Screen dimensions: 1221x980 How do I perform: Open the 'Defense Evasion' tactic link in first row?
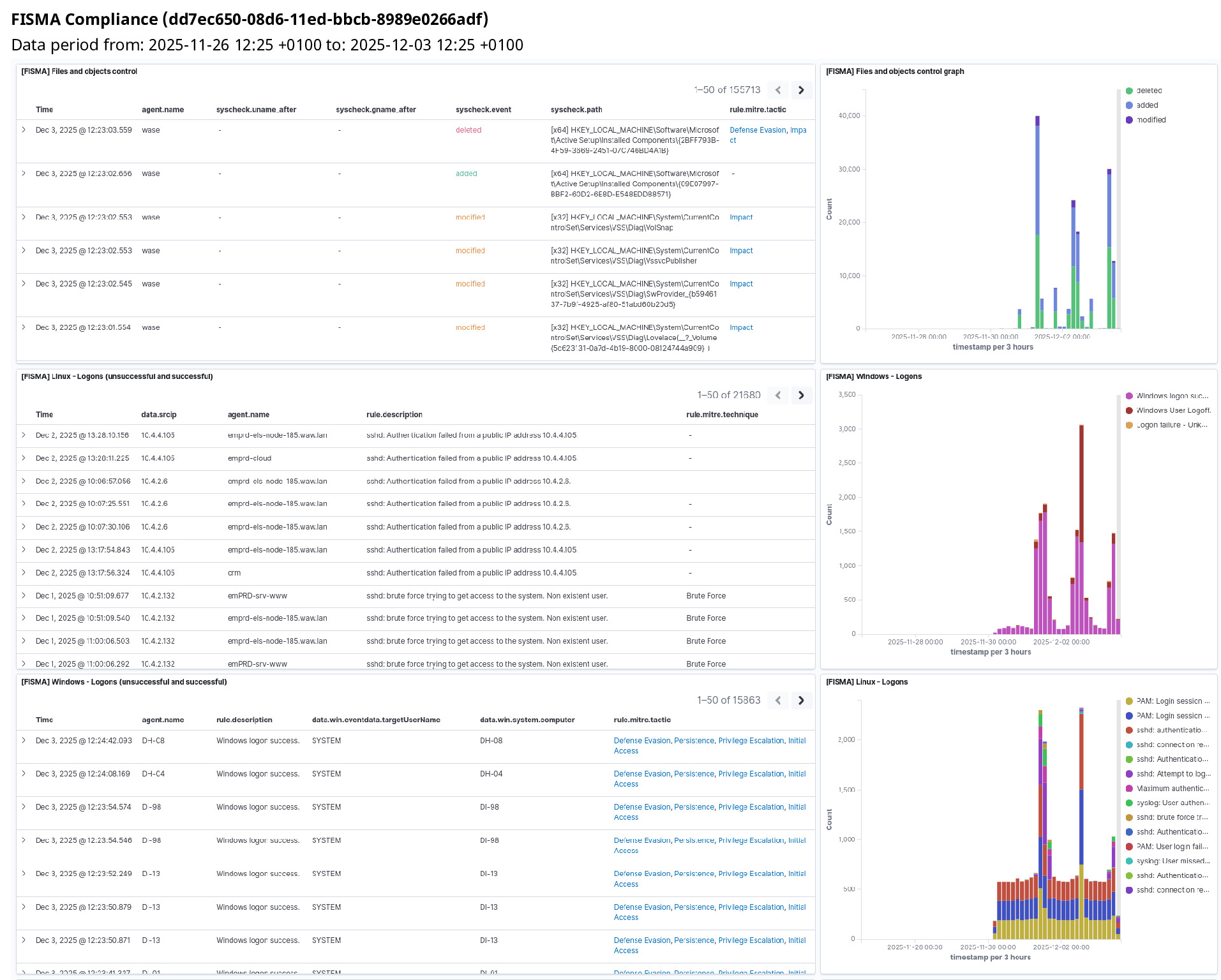[758, 130]
